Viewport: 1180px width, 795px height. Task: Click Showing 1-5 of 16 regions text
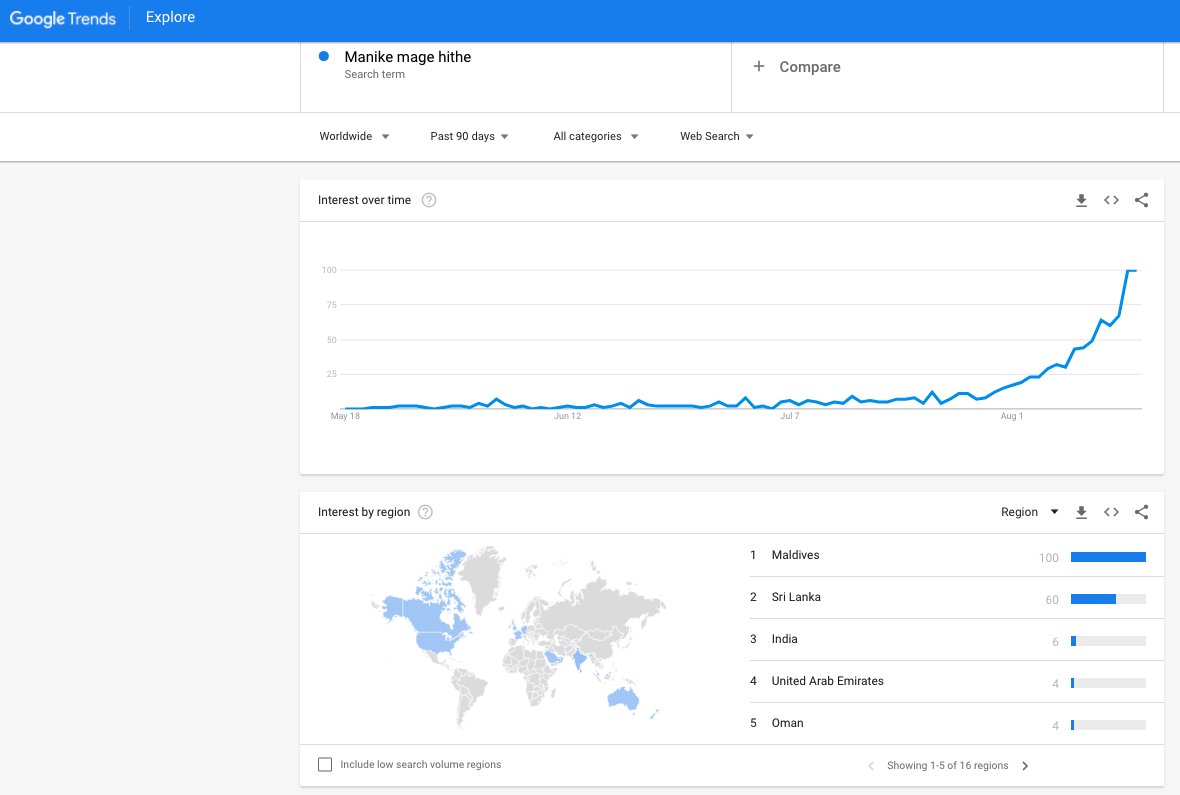tap(947, 766)
